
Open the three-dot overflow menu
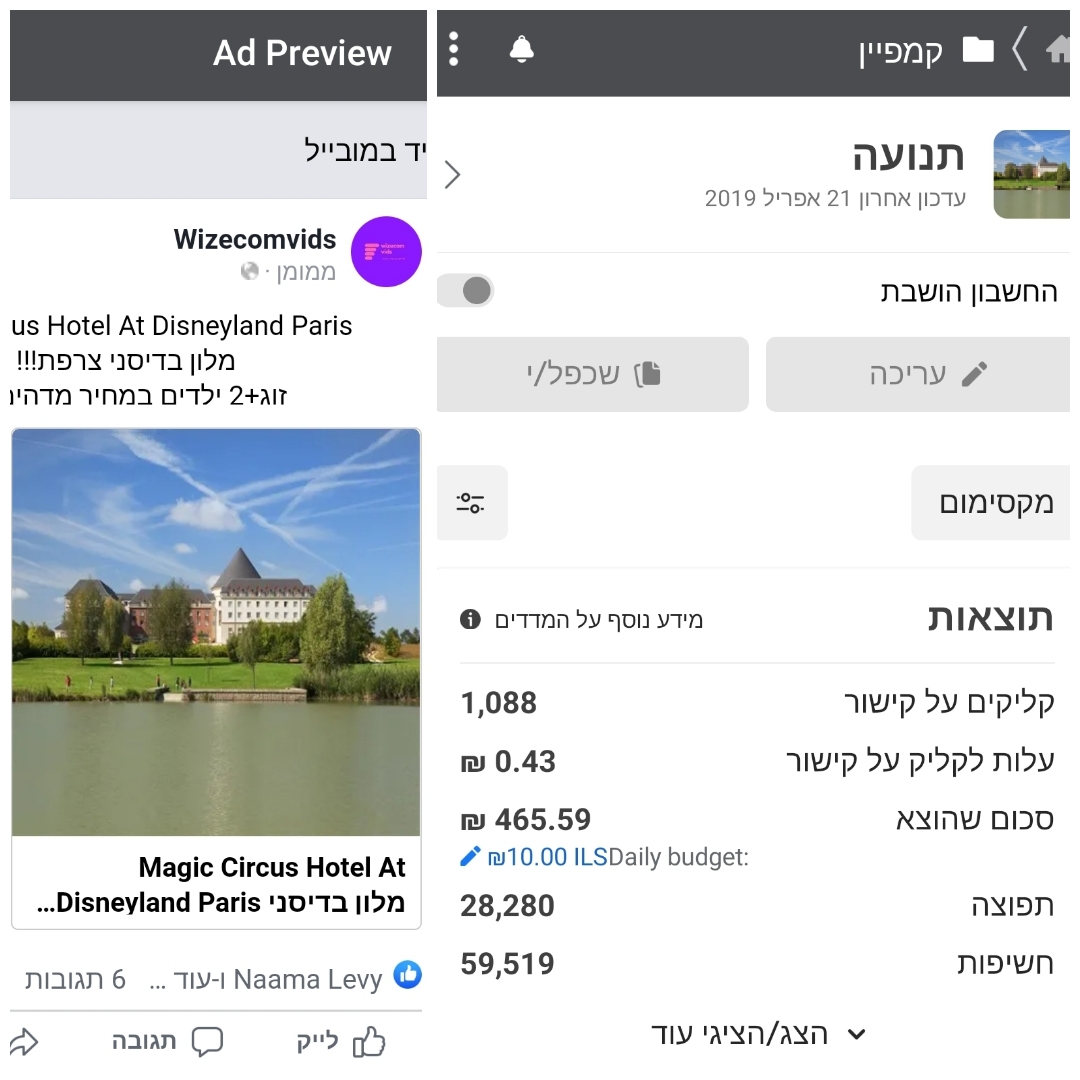[x=453, y=50]
